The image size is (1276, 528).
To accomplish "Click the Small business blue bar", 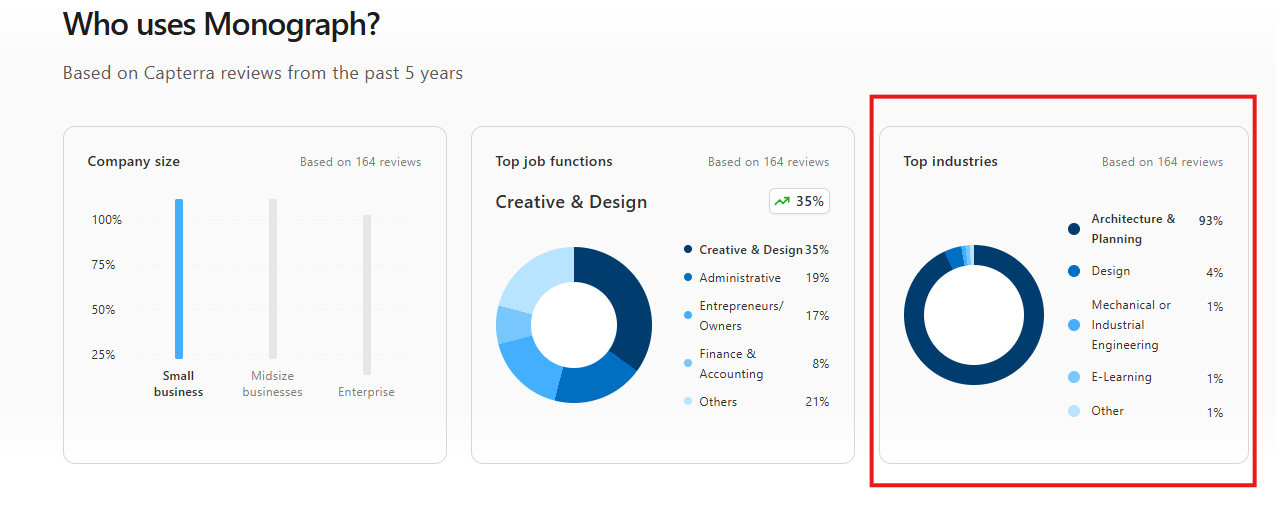I will [x=179, y=278].
